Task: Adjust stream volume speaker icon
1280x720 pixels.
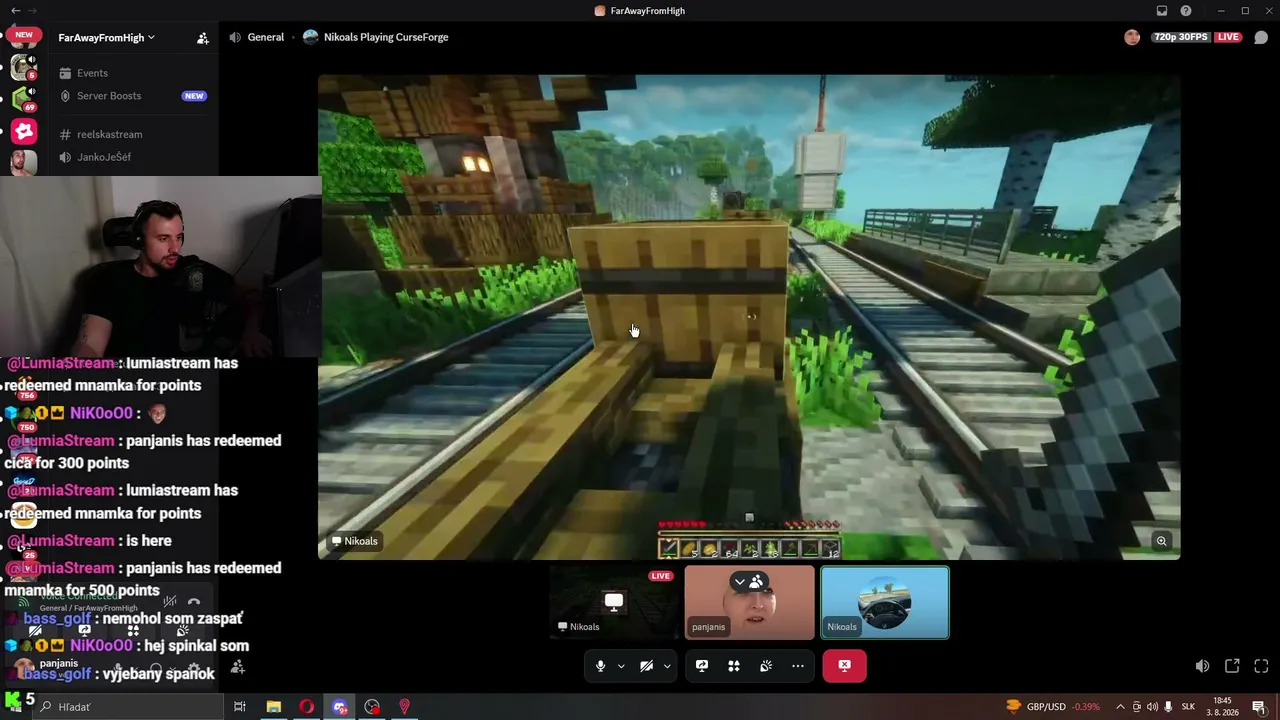Action: coord(1202,666)
